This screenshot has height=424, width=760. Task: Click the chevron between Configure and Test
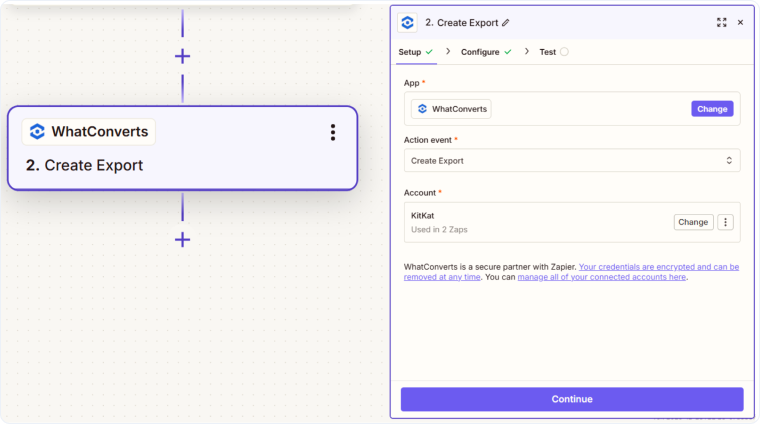[x=526, y=51]
